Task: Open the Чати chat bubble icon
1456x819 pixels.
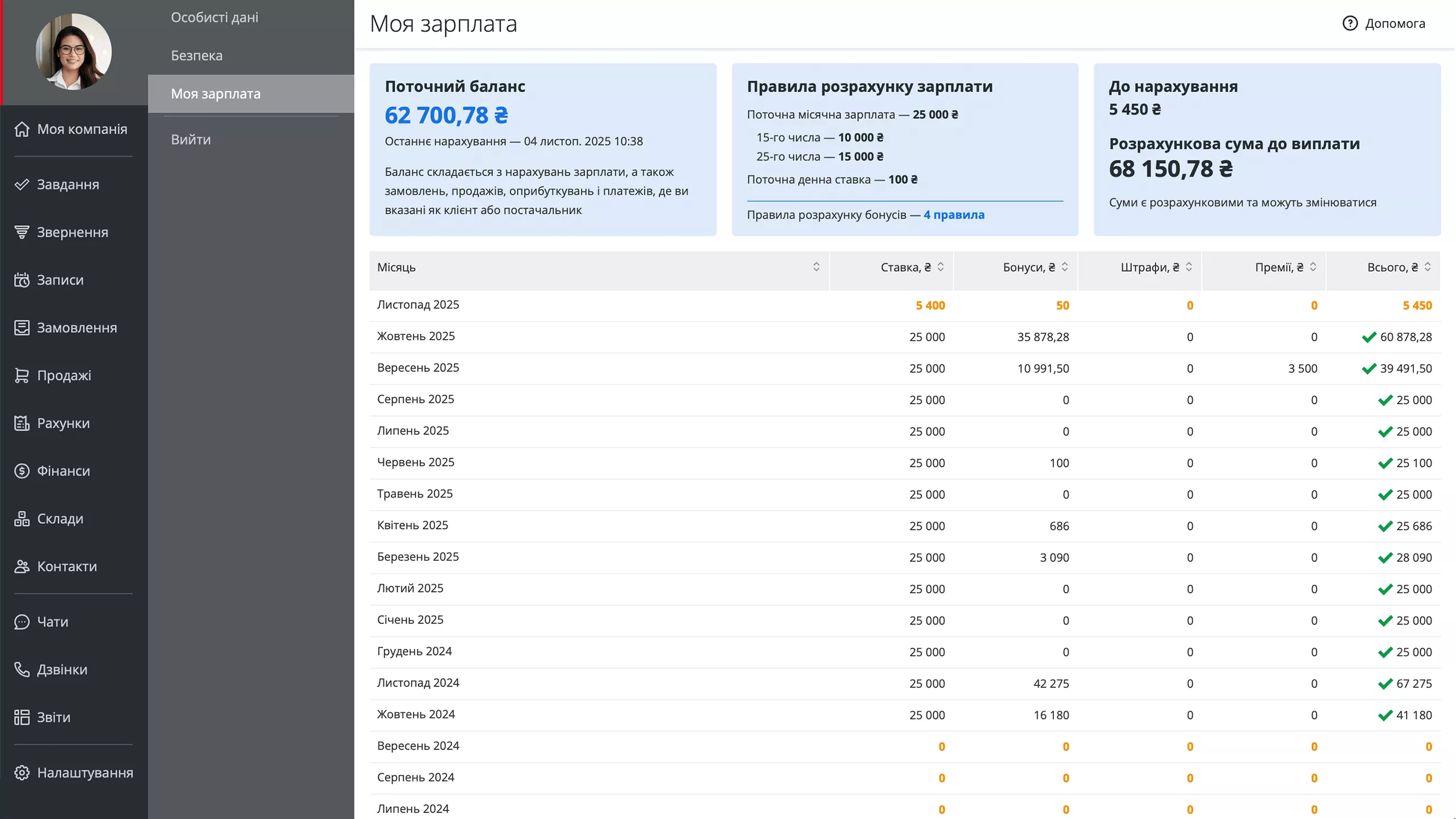Action: [22, 622]
